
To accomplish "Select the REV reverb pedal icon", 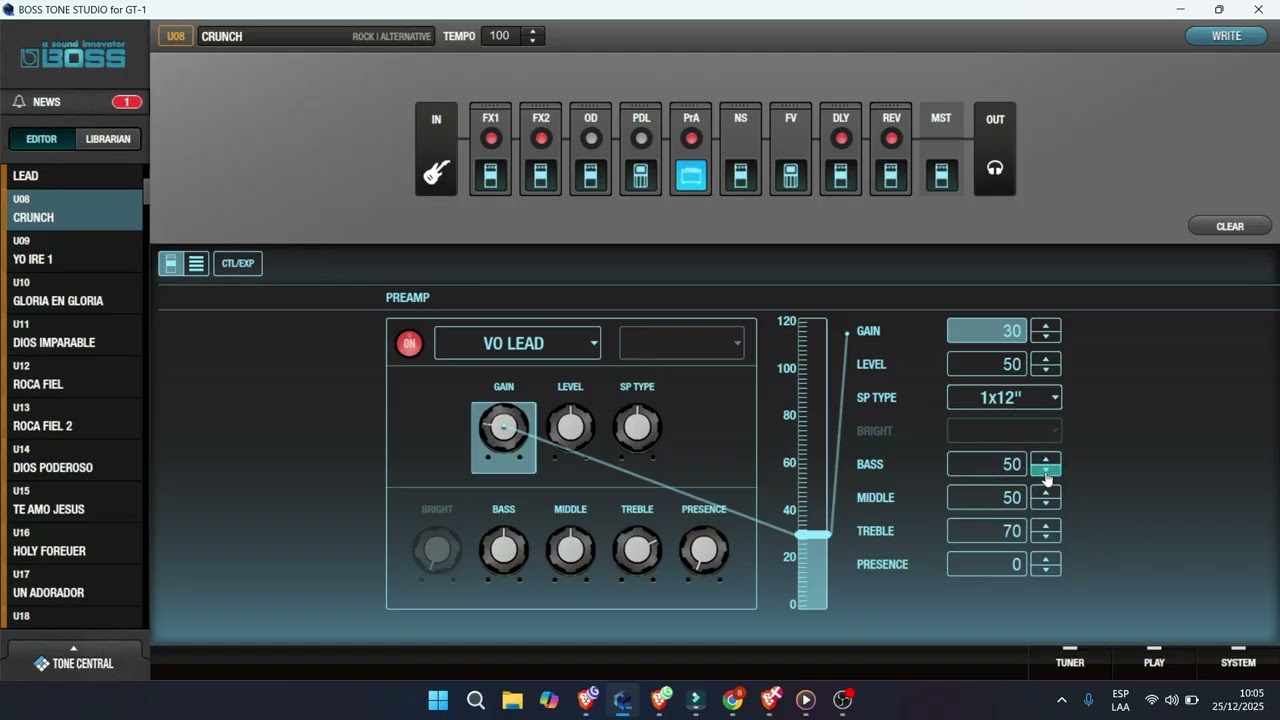I will point(891,176).
